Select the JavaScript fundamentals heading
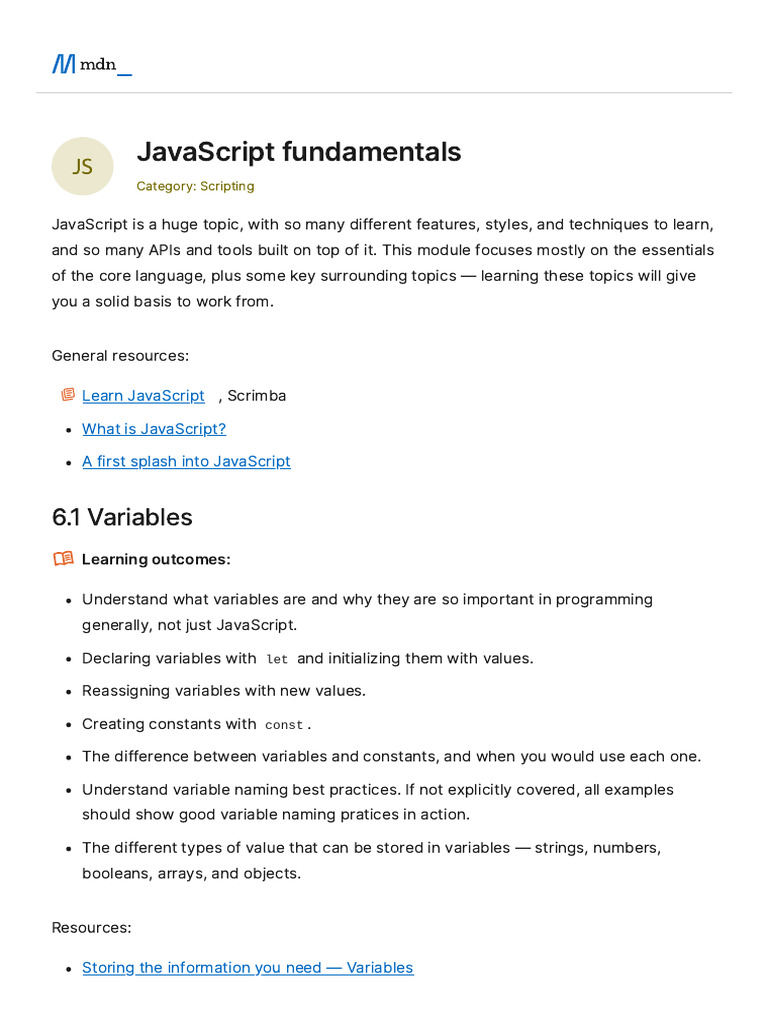Viewport: 768px width, 1024px height. pos(298,152)
